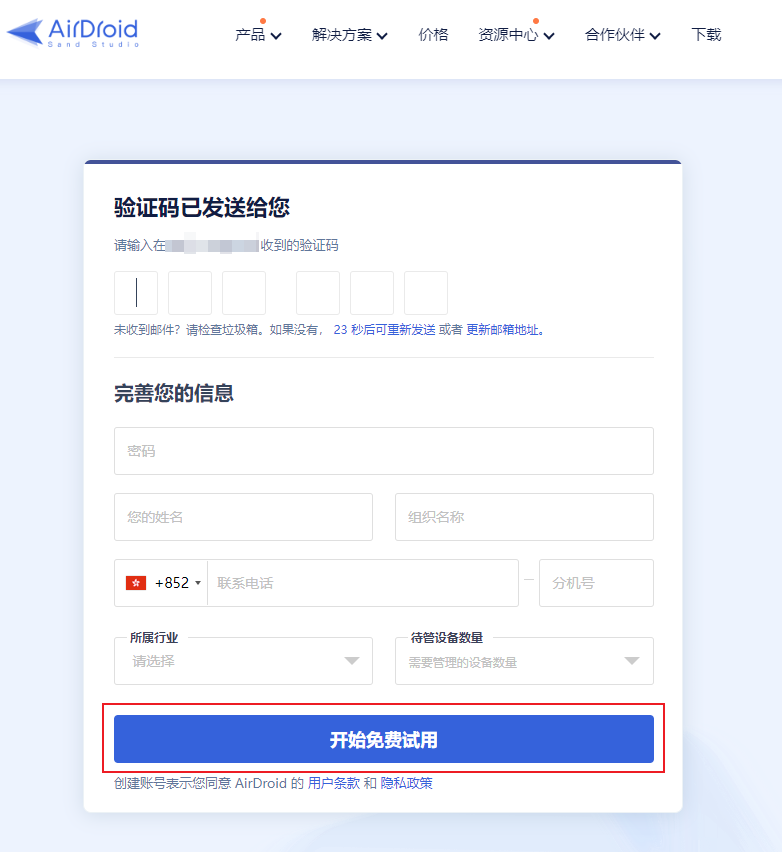
Task: Open the 用户条款 link
Action: click(x=334, y=783)
